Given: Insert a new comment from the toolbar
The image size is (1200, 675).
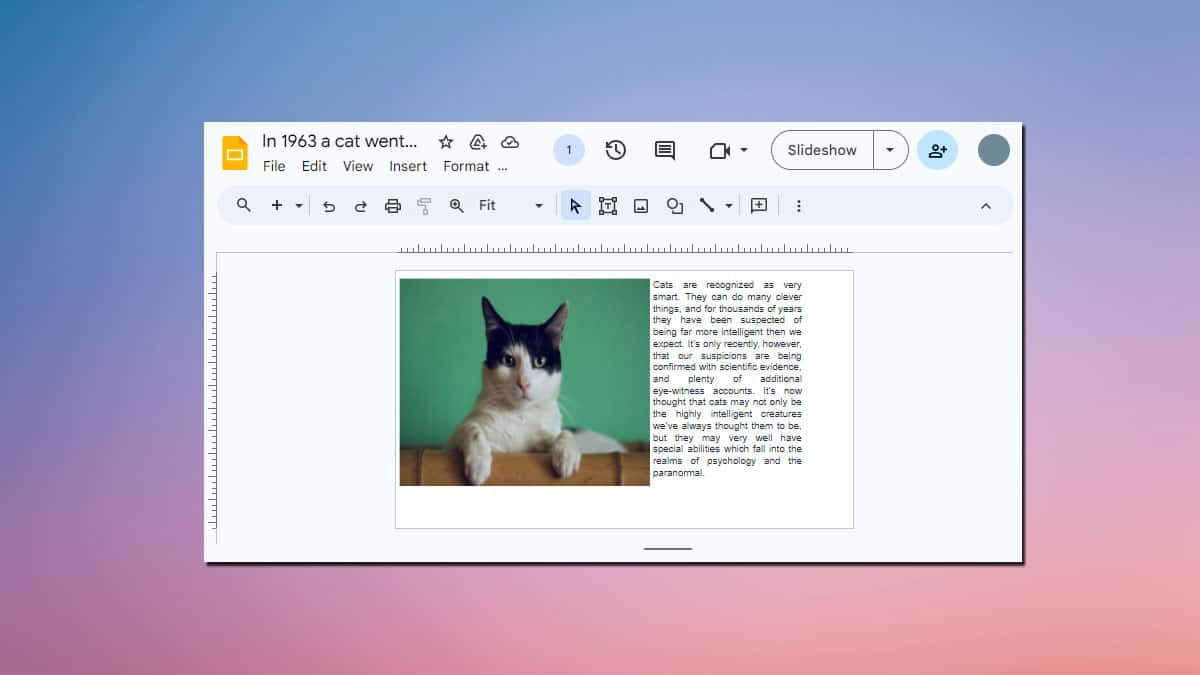Looking at the screenshot, I should pyautogui.click(x=758, y=205).
